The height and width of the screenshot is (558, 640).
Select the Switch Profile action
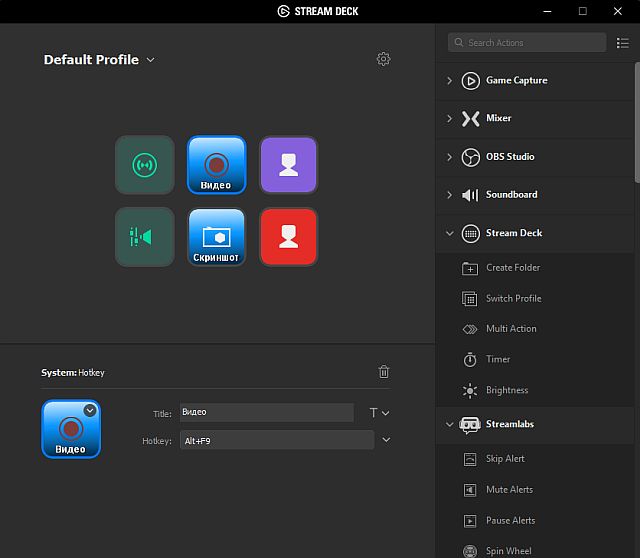tap(513, 298)
